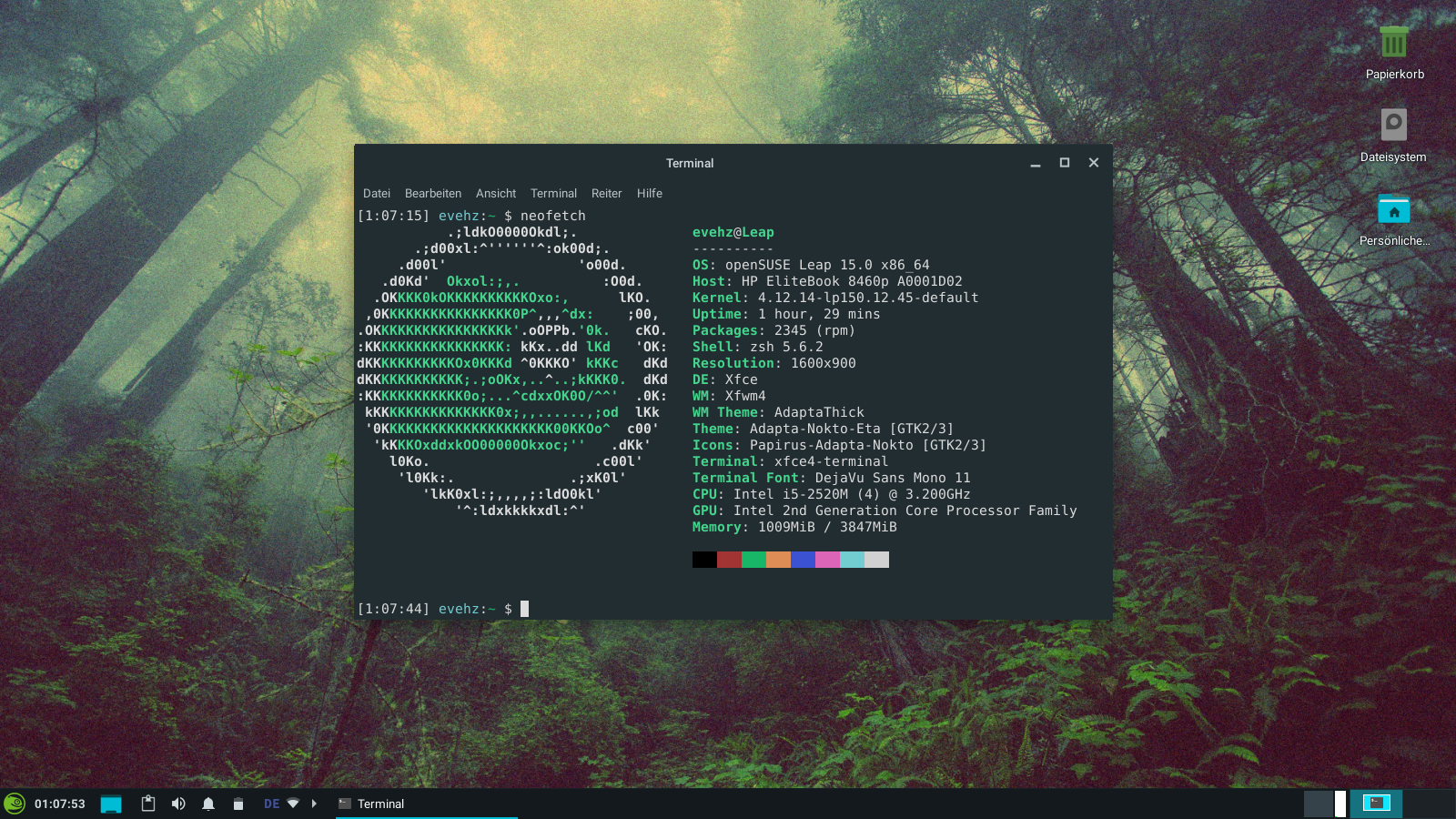Open the Terminal menu in the menu bar
This screenshot has height=819, width=1456.
click(553, 193)
